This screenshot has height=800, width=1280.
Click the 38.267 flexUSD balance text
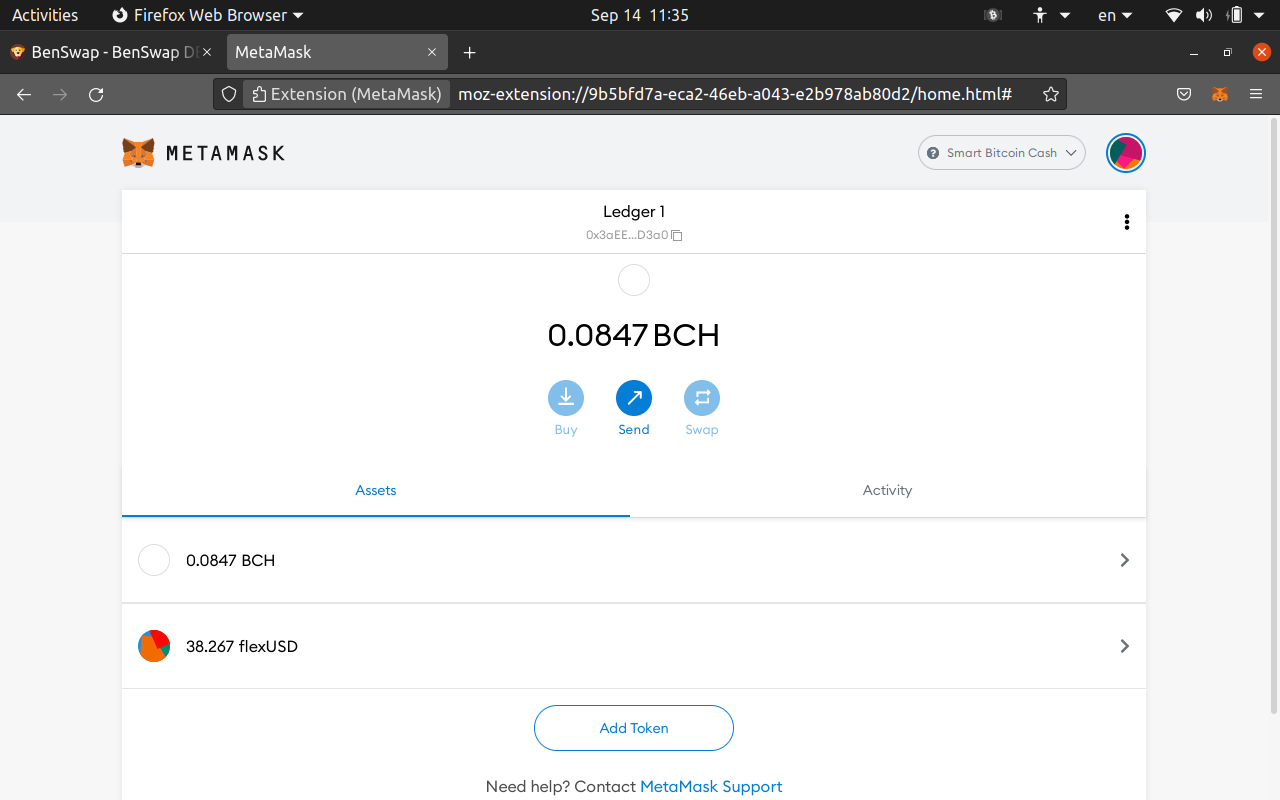coord(242,646)
